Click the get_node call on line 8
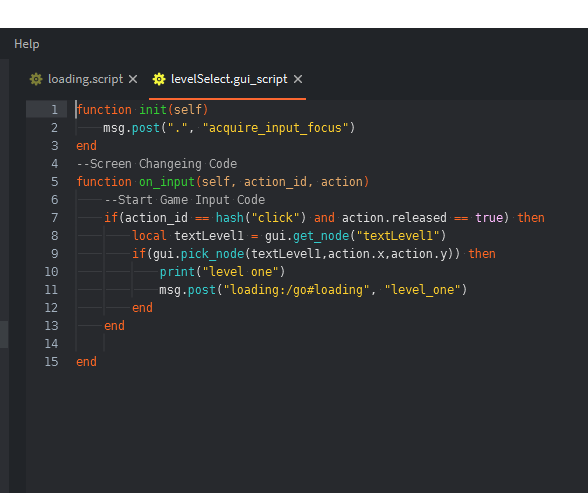Screen dimensions: 588x493 point(321,235)
